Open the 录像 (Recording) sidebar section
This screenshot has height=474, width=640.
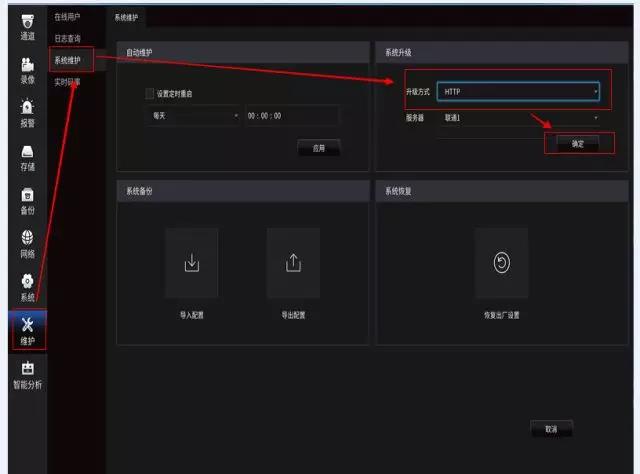27,70
